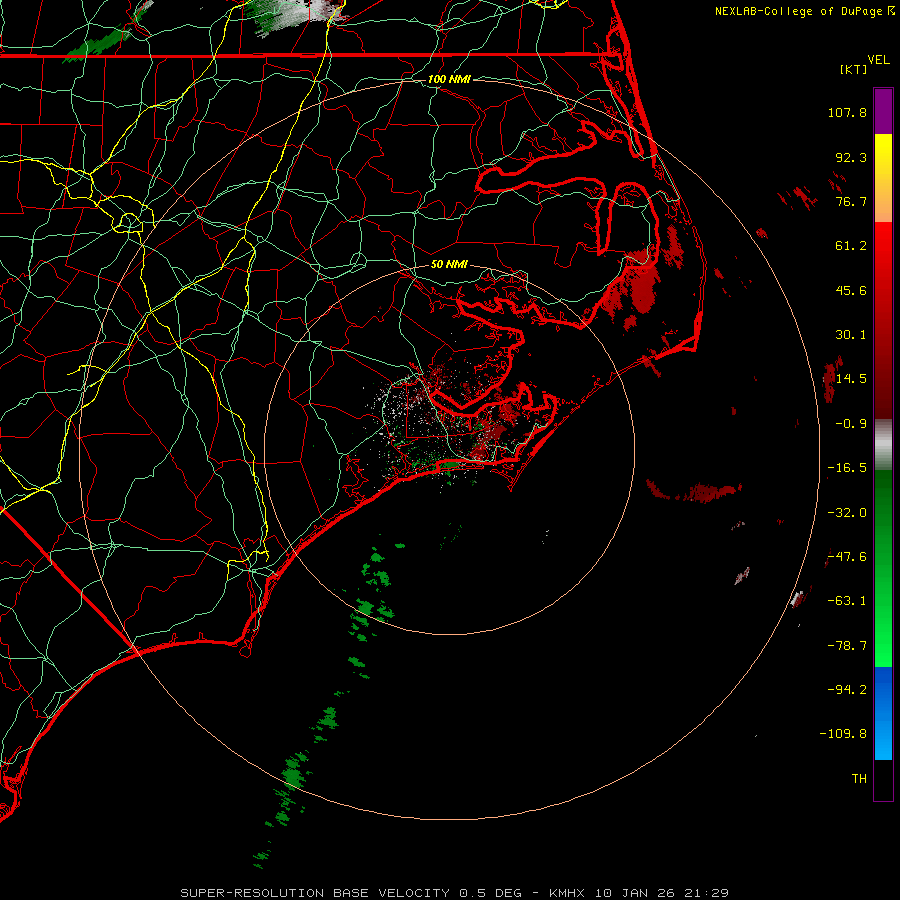900x900 pixels.
Task: Click the Super-Resolution Base Velocity caption text
Action: tap(455, 893)
